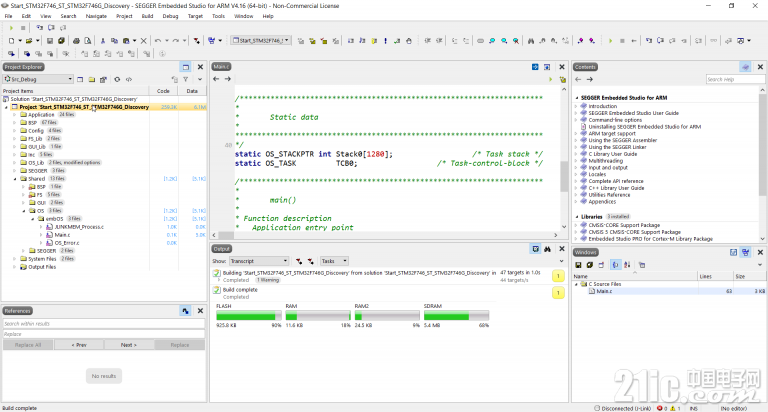
Task: Click the yellow warning badge on the Build complete row
Action: [x=558, y=293]
